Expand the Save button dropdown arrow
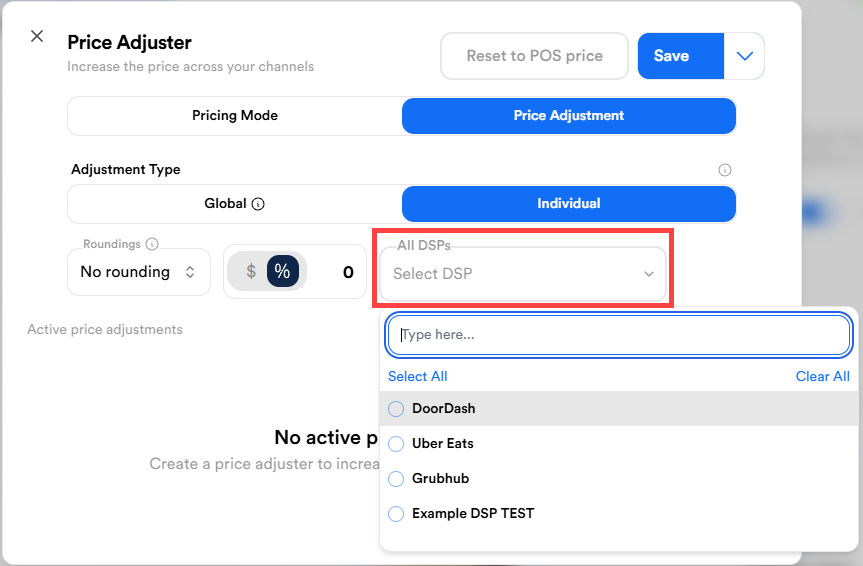This screenshot has height=566, width=863. tap(744, 56)
